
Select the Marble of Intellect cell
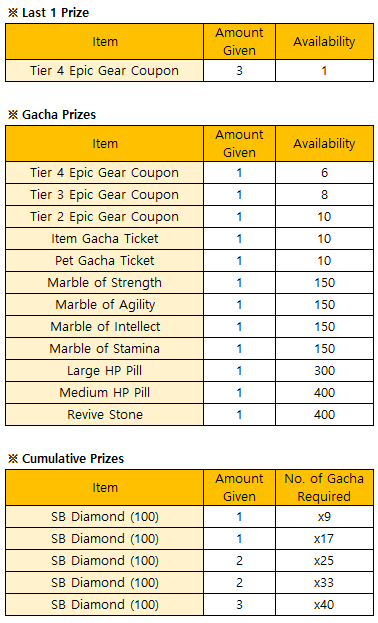pyautogui.click(x=105, y=327)
